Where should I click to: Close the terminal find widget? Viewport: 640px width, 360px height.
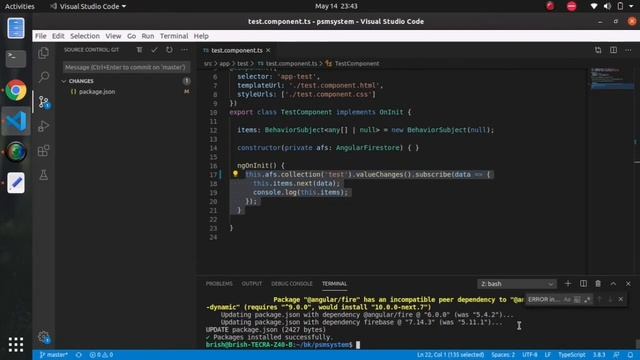[x=621, y=300]
